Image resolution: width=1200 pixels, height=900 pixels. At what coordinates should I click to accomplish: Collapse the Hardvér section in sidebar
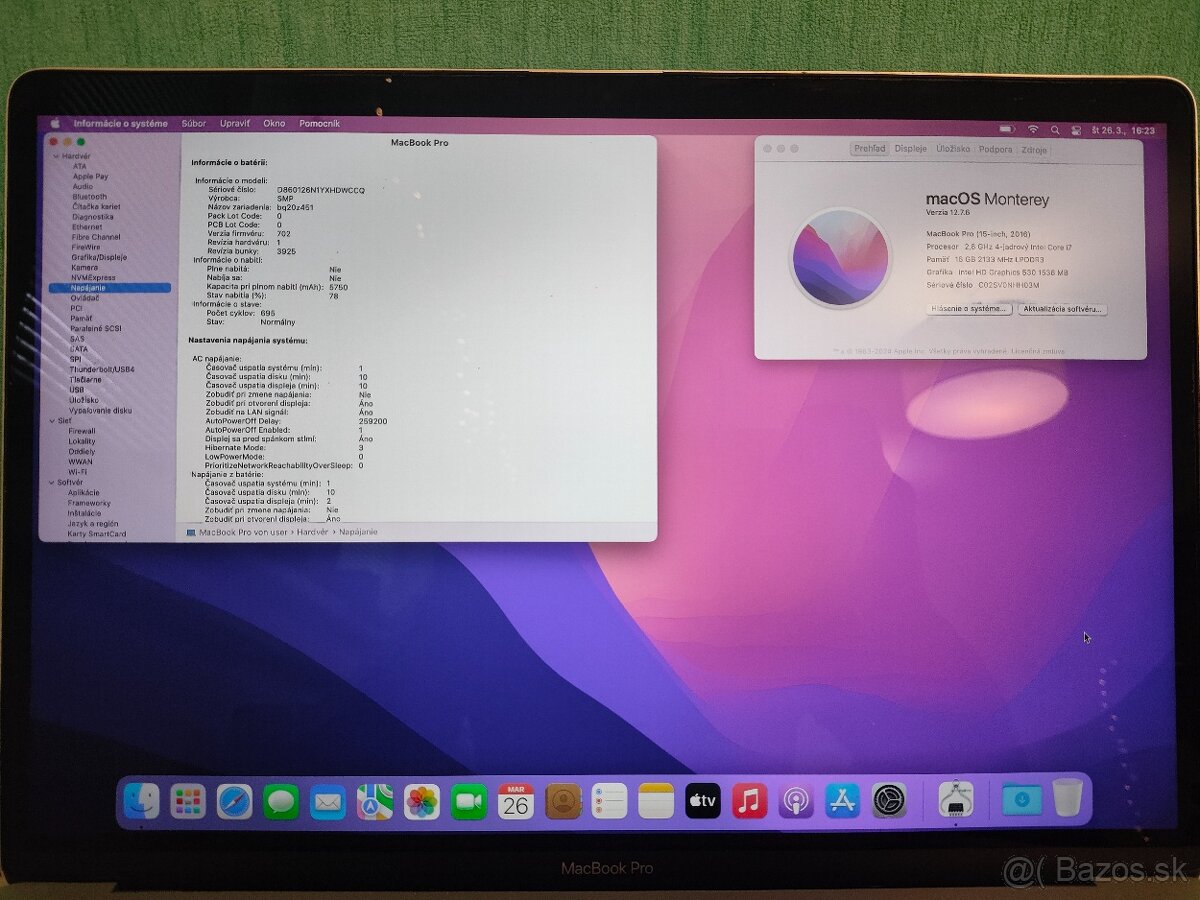pyautogui.click(x=57, y=156)
